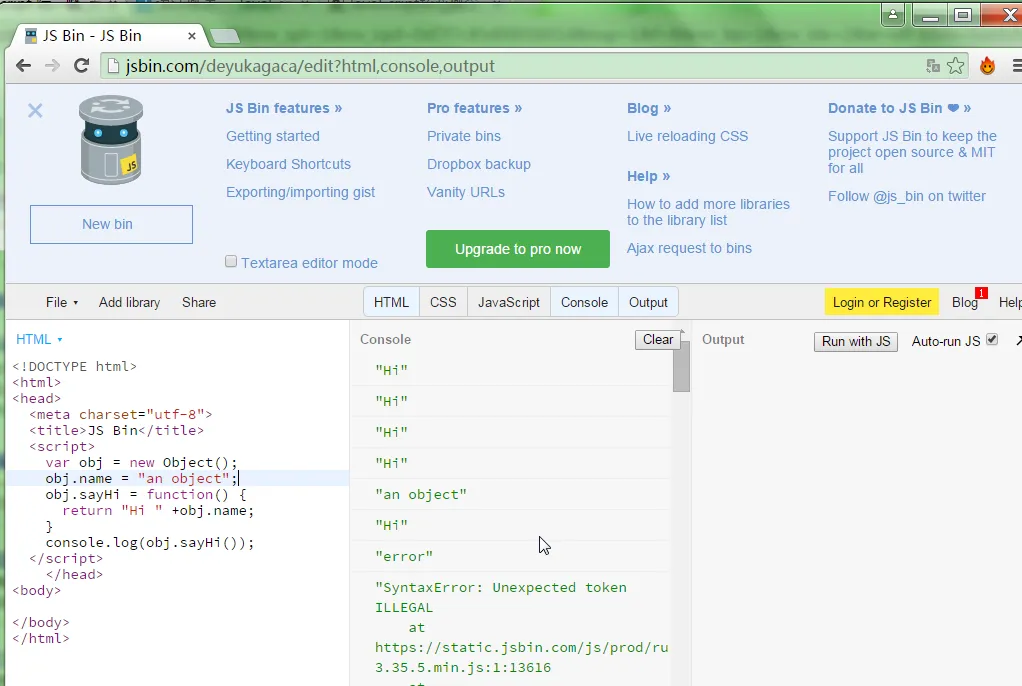
Task: Toggle the Console panel button
Action: click(584, 302)
